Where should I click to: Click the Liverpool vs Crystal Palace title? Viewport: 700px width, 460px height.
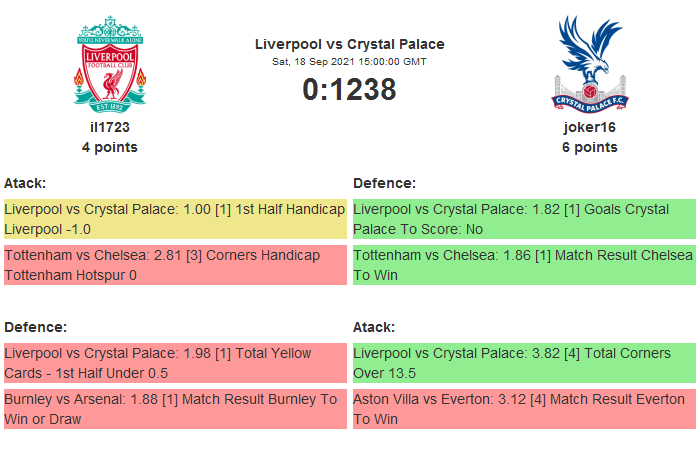pyautogui.click(x=349, y=44)
